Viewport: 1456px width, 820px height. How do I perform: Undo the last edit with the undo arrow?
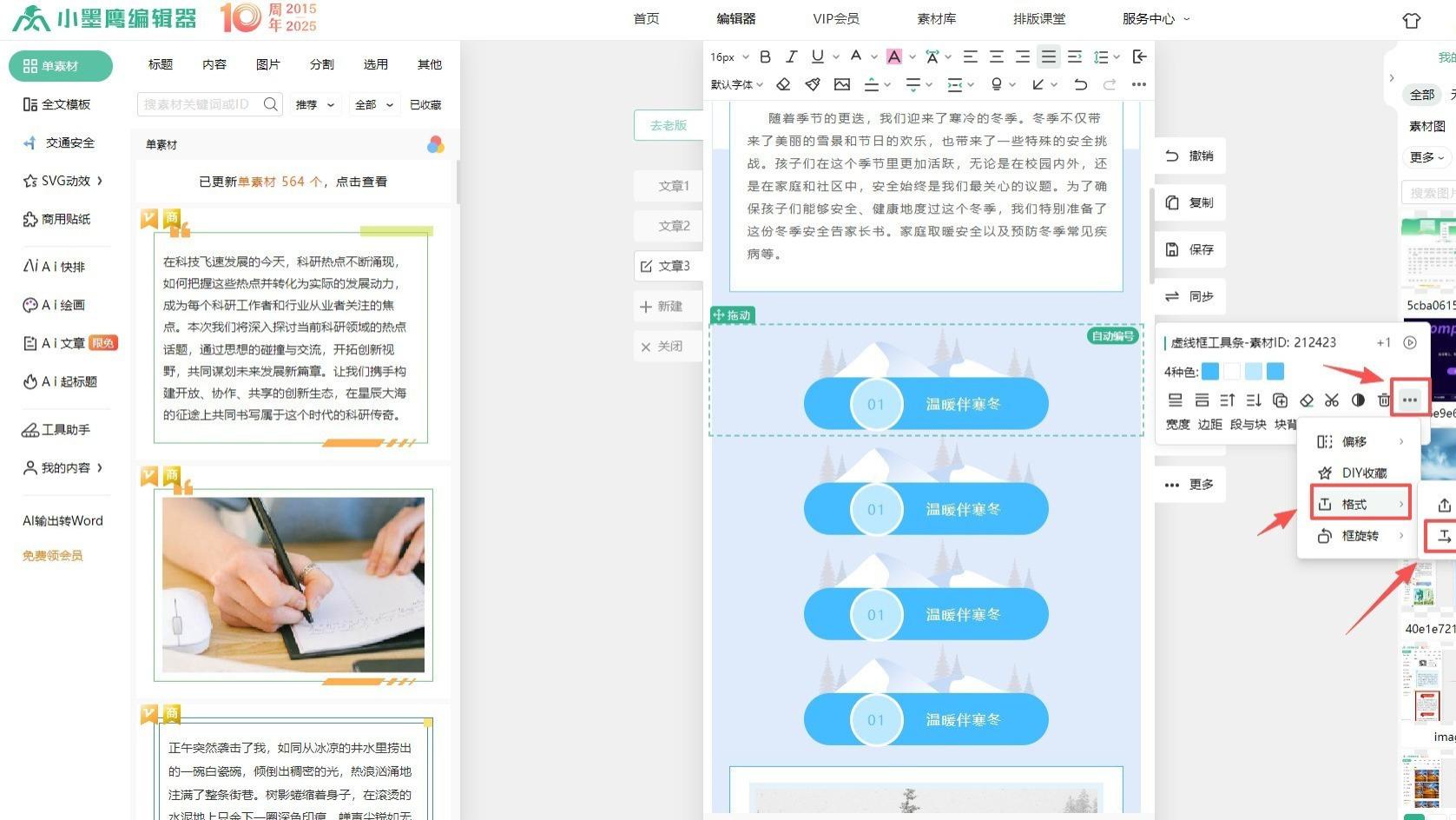click(x=1080, y=84)
